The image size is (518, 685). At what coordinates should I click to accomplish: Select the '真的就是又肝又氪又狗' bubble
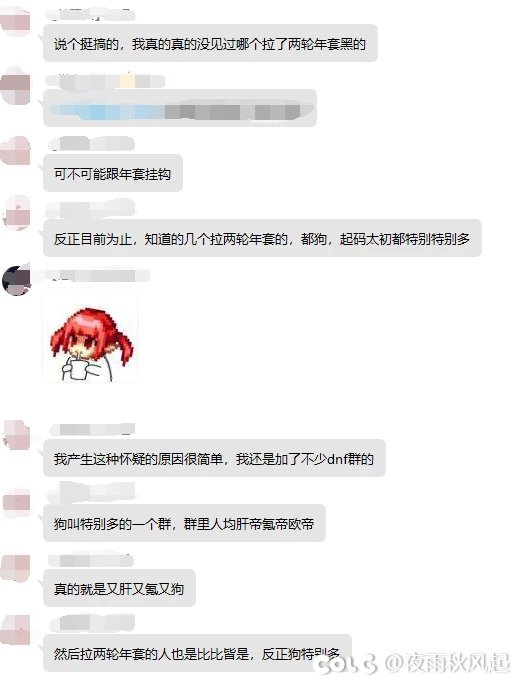119,588
